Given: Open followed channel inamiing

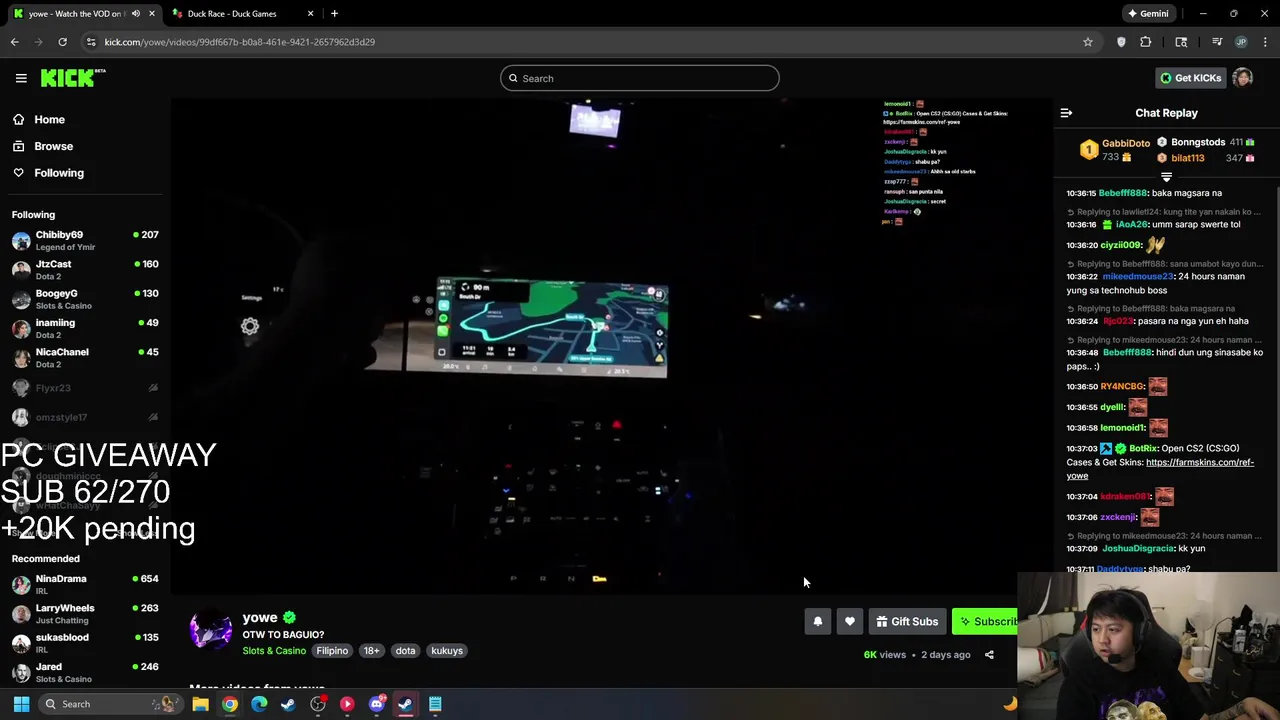Looking at the screenshot, I should click(x=85, y=328).
